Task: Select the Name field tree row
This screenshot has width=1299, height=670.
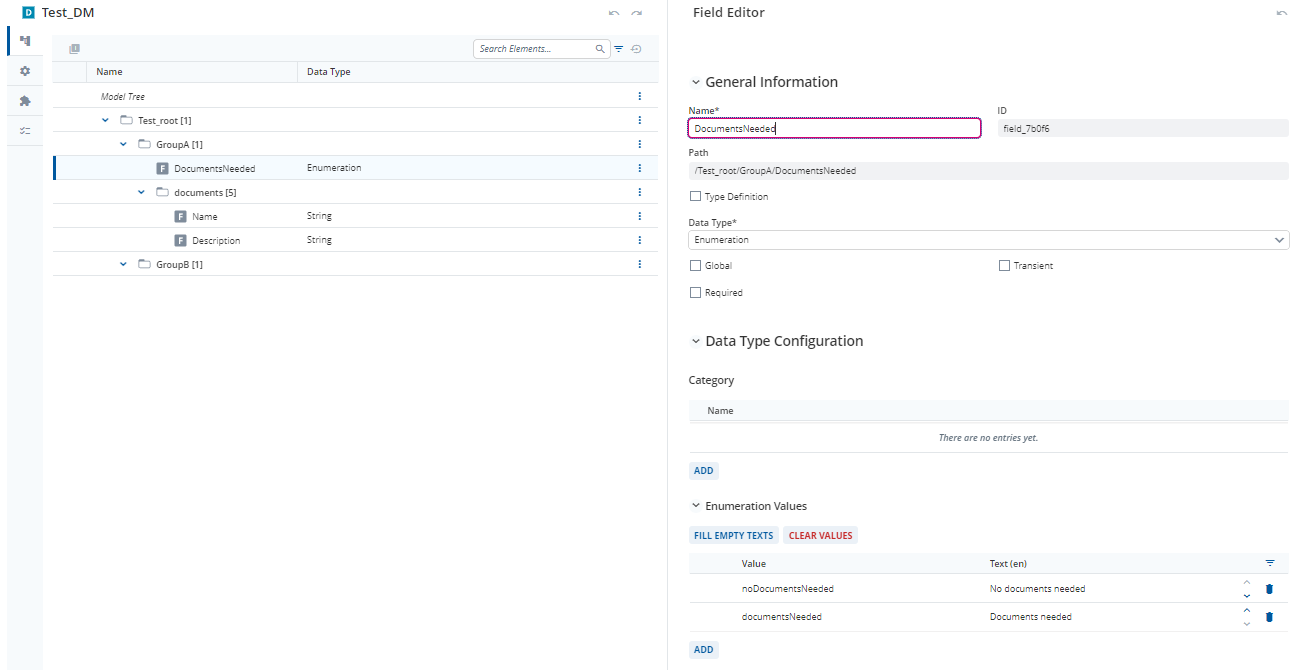Action: click(356, 216)
